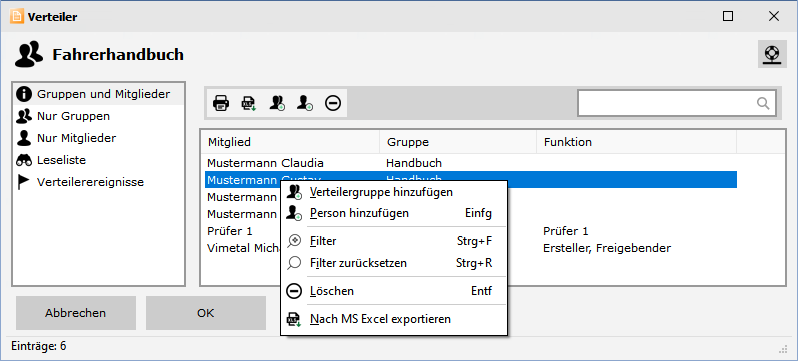
Task: Choose Löschen in the context menu
Action: 394,291
